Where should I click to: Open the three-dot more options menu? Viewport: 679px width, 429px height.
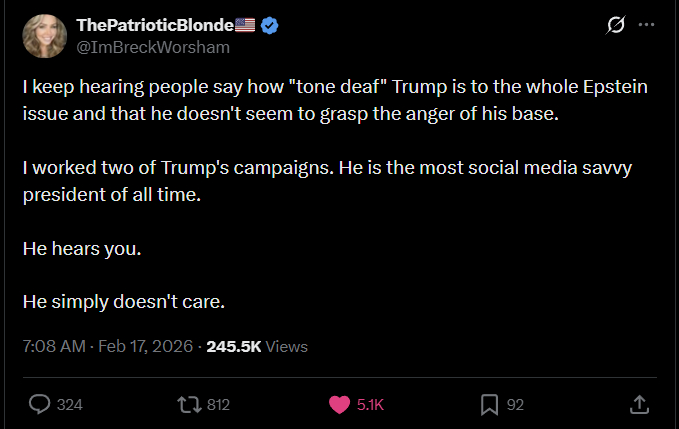[647, 25]
